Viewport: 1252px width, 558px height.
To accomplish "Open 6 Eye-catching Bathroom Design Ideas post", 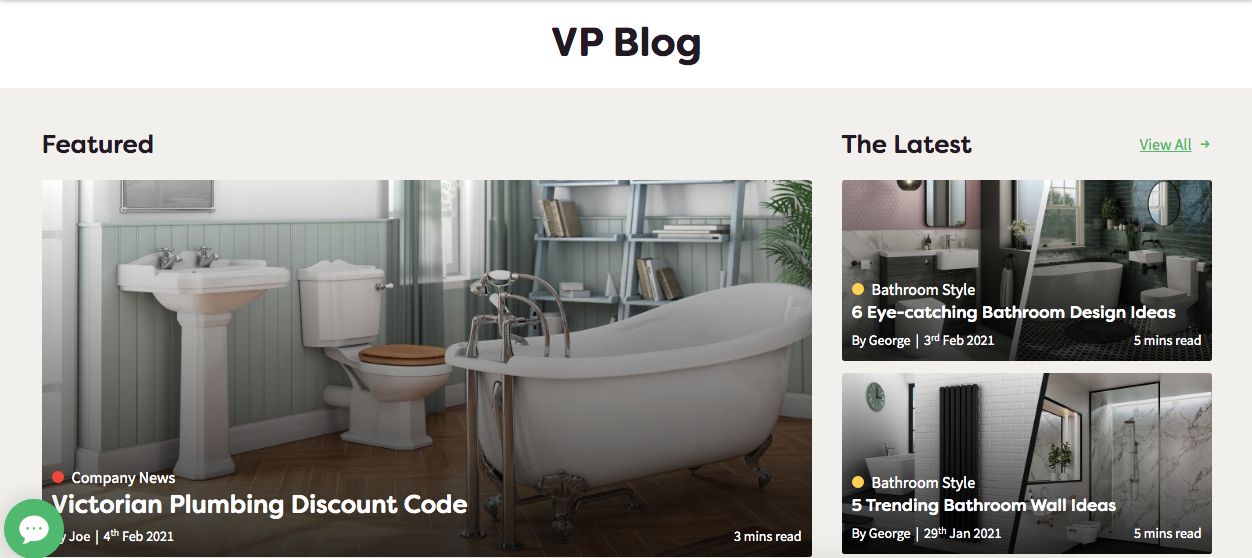I will coord(1014,312).
